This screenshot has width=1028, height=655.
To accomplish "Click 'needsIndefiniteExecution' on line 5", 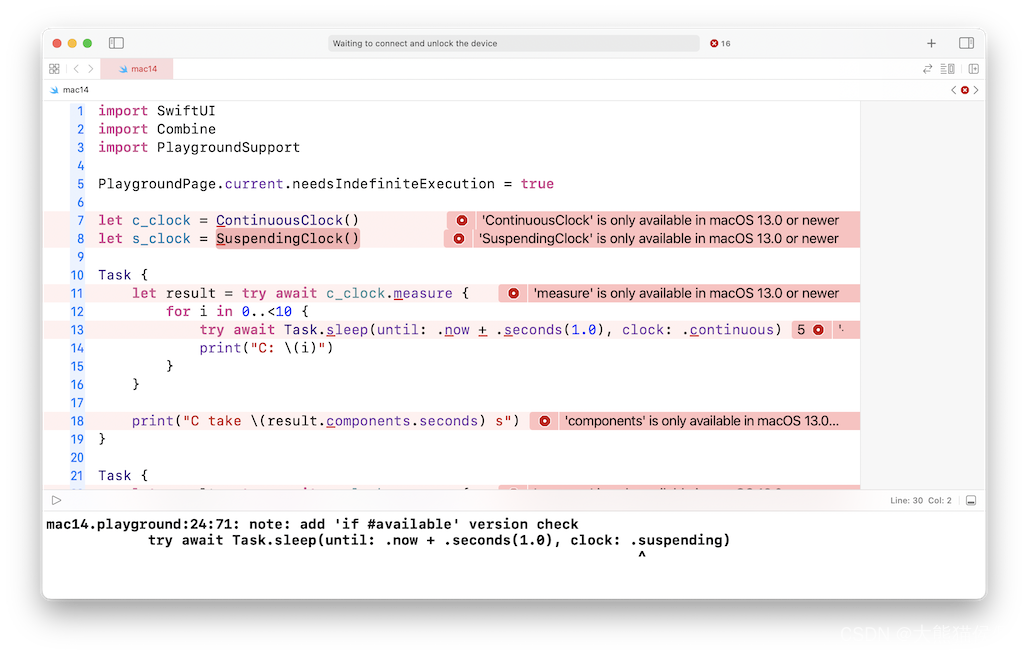I will [x=393, y=184].
